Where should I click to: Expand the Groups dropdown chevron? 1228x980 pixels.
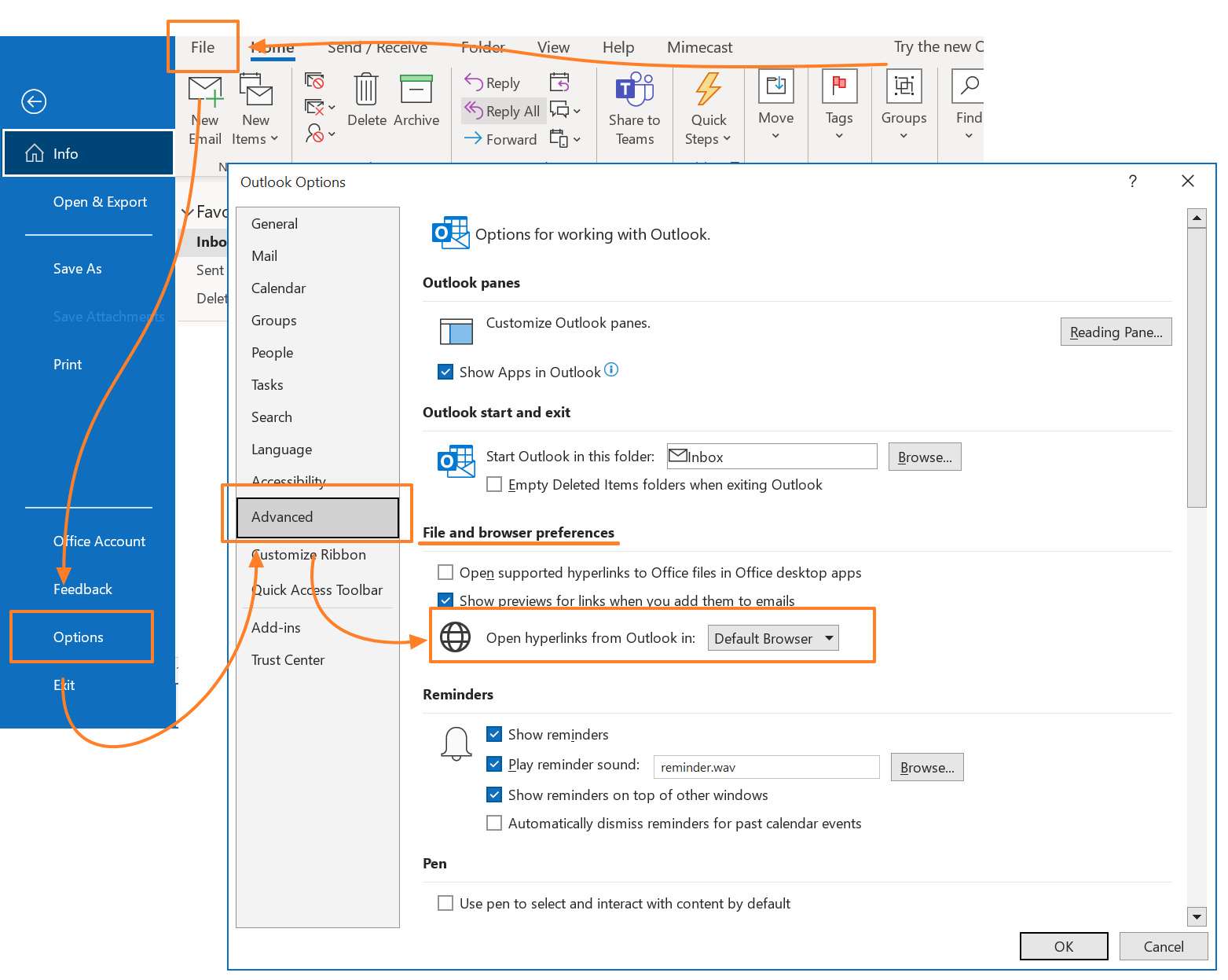pyautogui.click(x=904, y=136)
